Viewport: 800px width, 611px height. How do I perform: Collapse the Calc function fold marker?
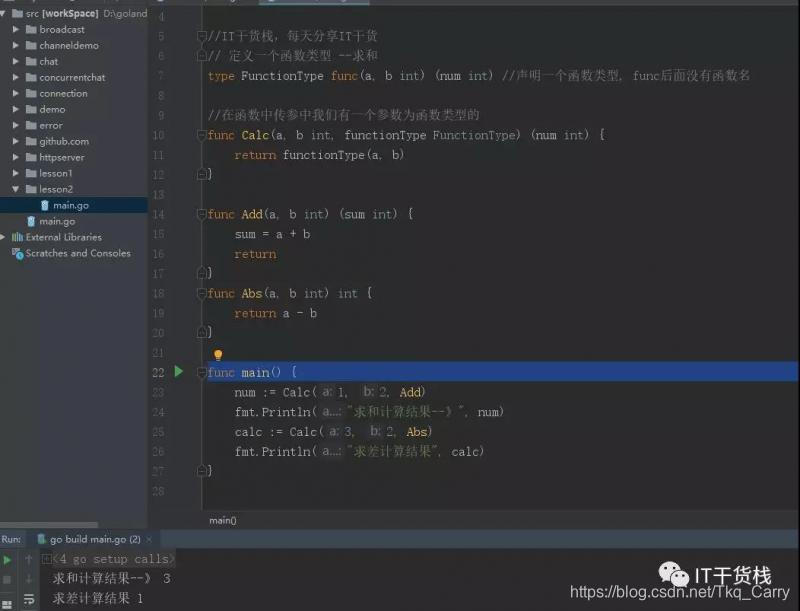point(202,135)
